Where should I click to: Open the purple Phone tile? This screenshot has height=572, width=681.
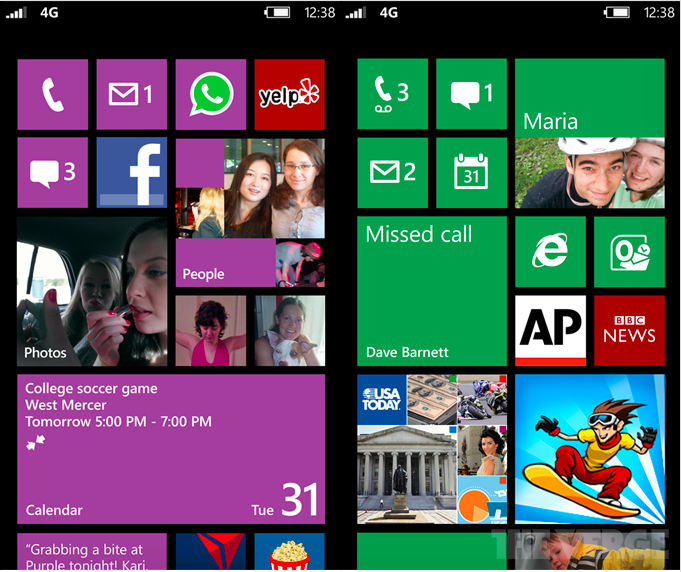(x=52, y=95)
